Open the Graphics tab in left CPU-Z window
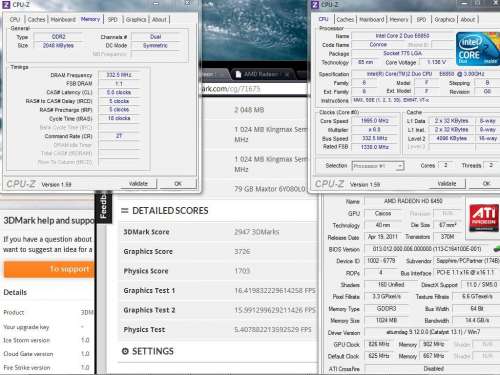 click(x=136, y=20)
